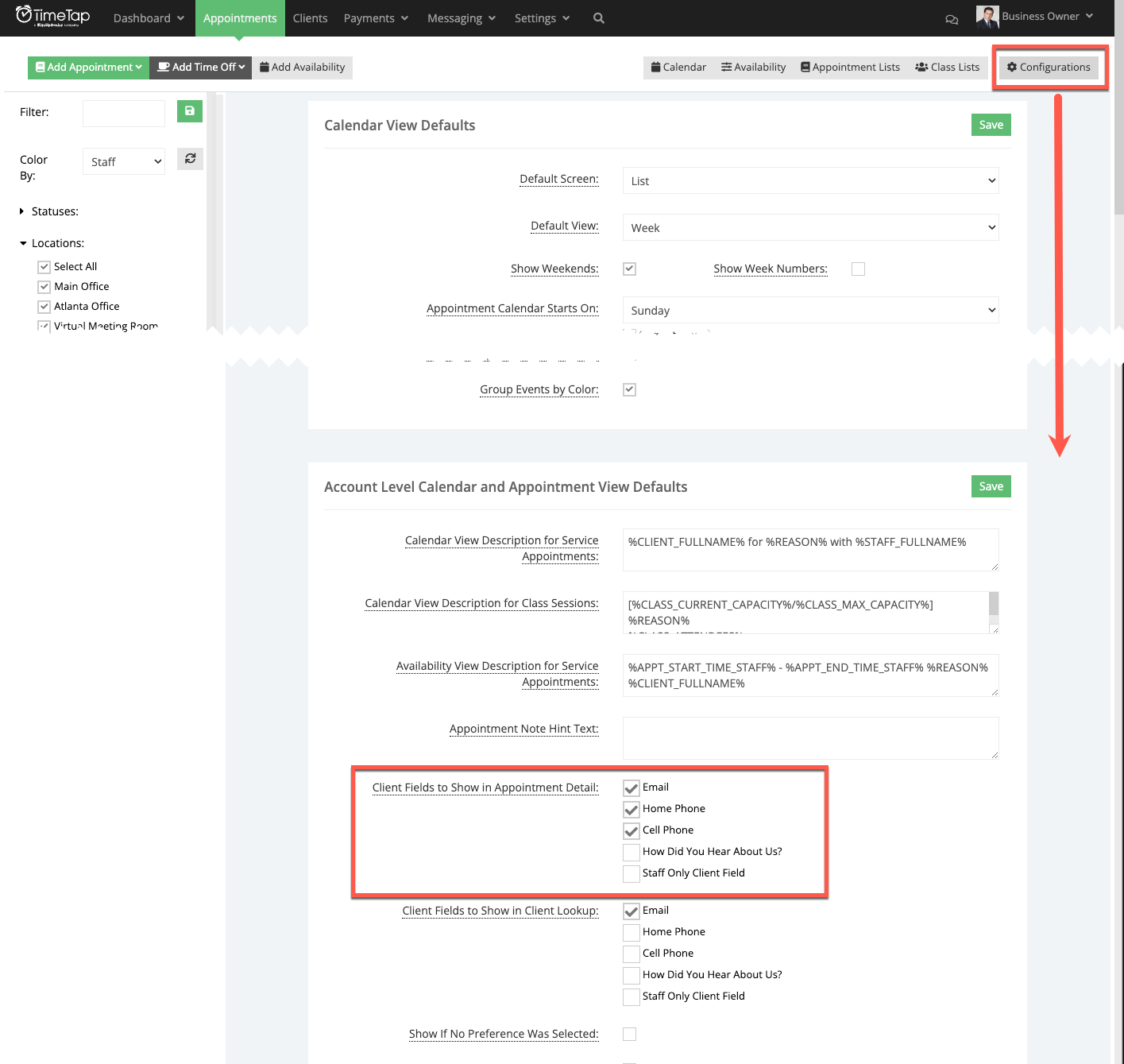Uncheck the Atlanta Office location
The height and width of the screenshot is (1064, 1124).
pyautogui.click(x=44, y=306)
